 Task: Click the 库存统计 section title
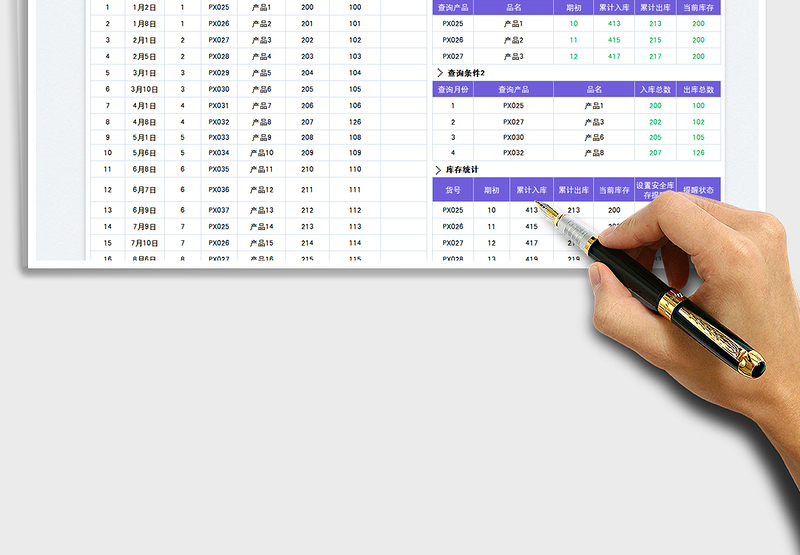(x=462, y=170)
